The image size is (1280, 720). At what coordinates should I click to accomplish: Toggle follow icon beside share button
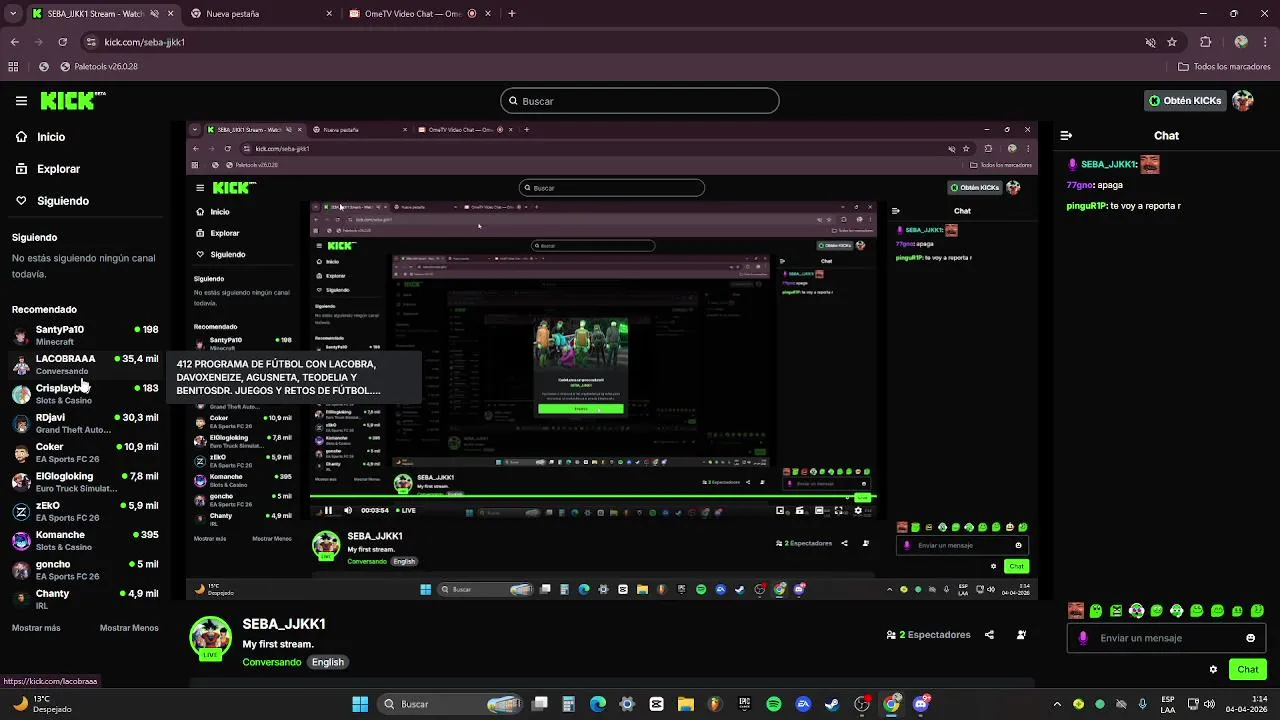(x=1021, y=635)
